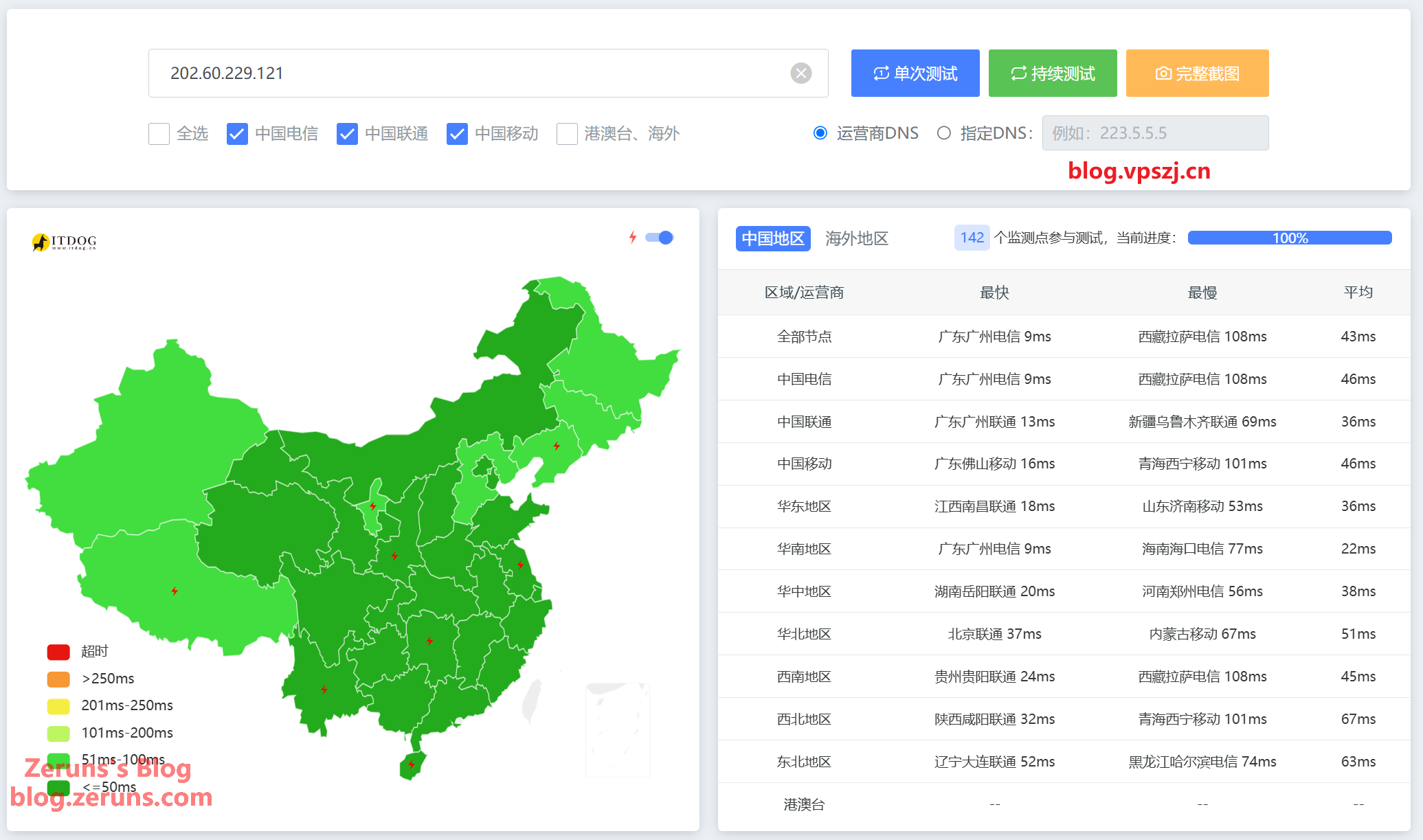The width and height of the screenshot is (1423, 840).
Task: Click the red lightning icon beside the map toggle
Action: pyautogui.click(x=633, y=238)
